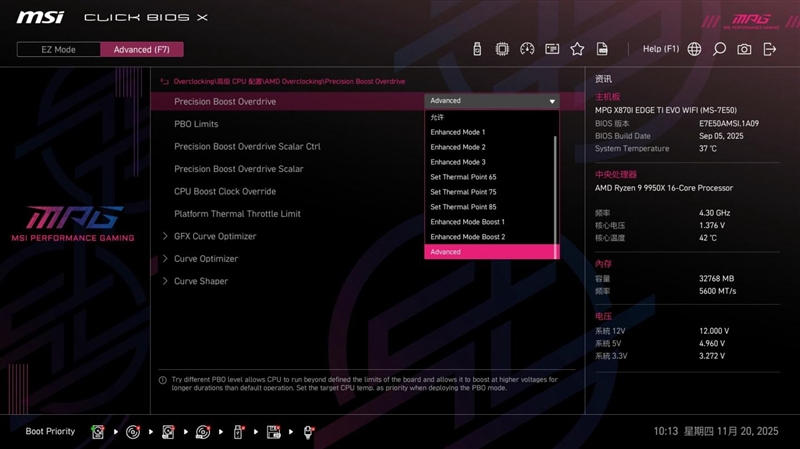Click the Boot Priority label

50,431
